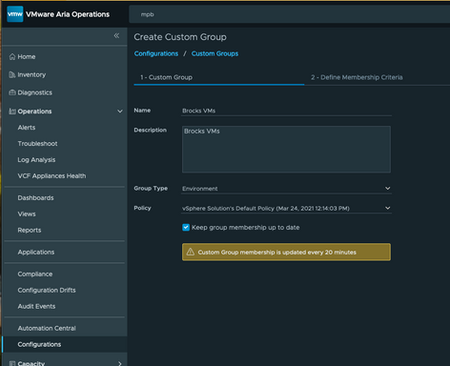The width and height of the screenshot is (450, 366).
Task: Open the Group Type dropdown
Action: click(286, 188)
